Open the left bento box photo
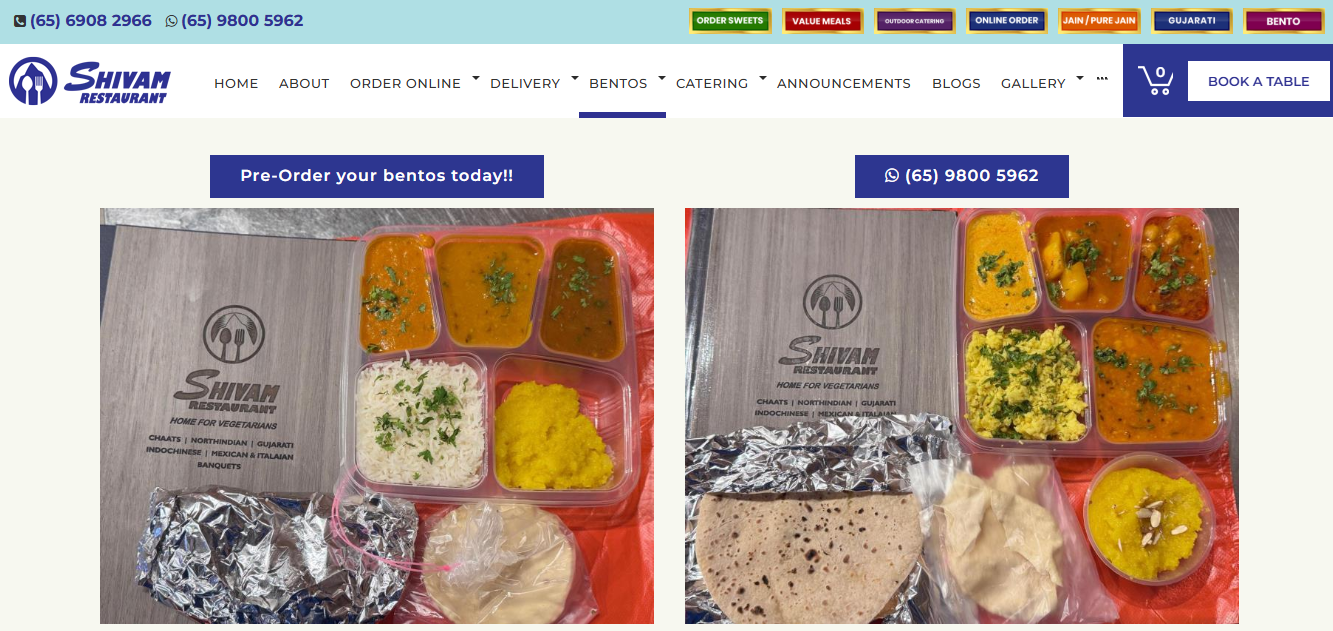This screenshot has width=1333, height=631. (x=377, y=416)
